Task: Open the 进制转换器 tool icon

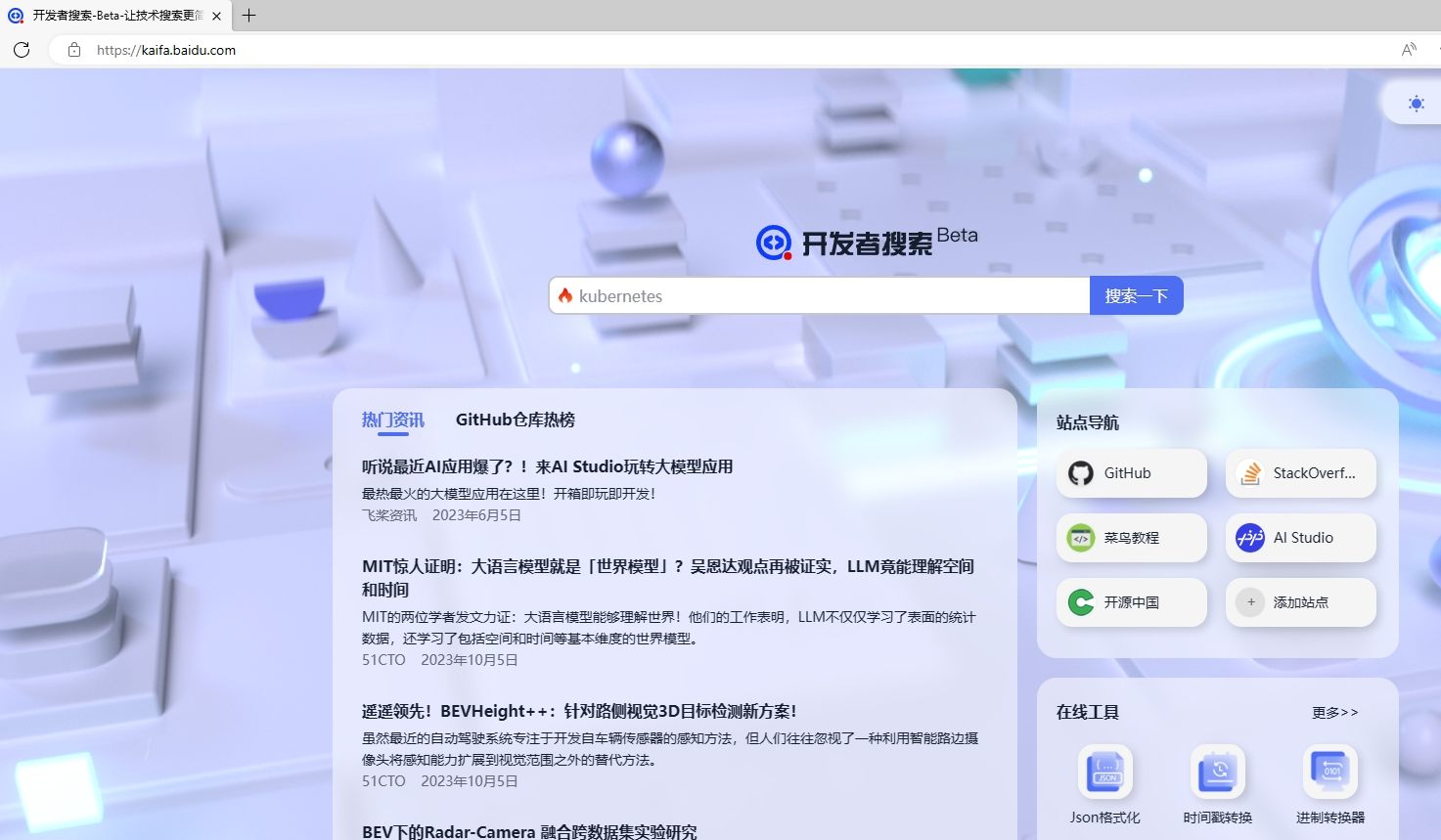Action: pos(1330,773)
